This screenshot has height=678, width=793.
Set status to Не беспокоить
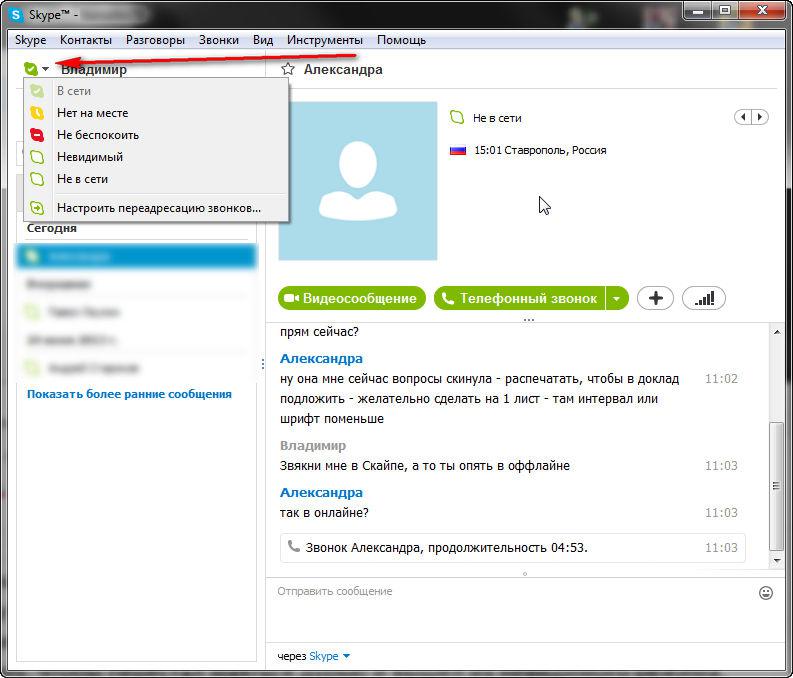coord(156,135)
